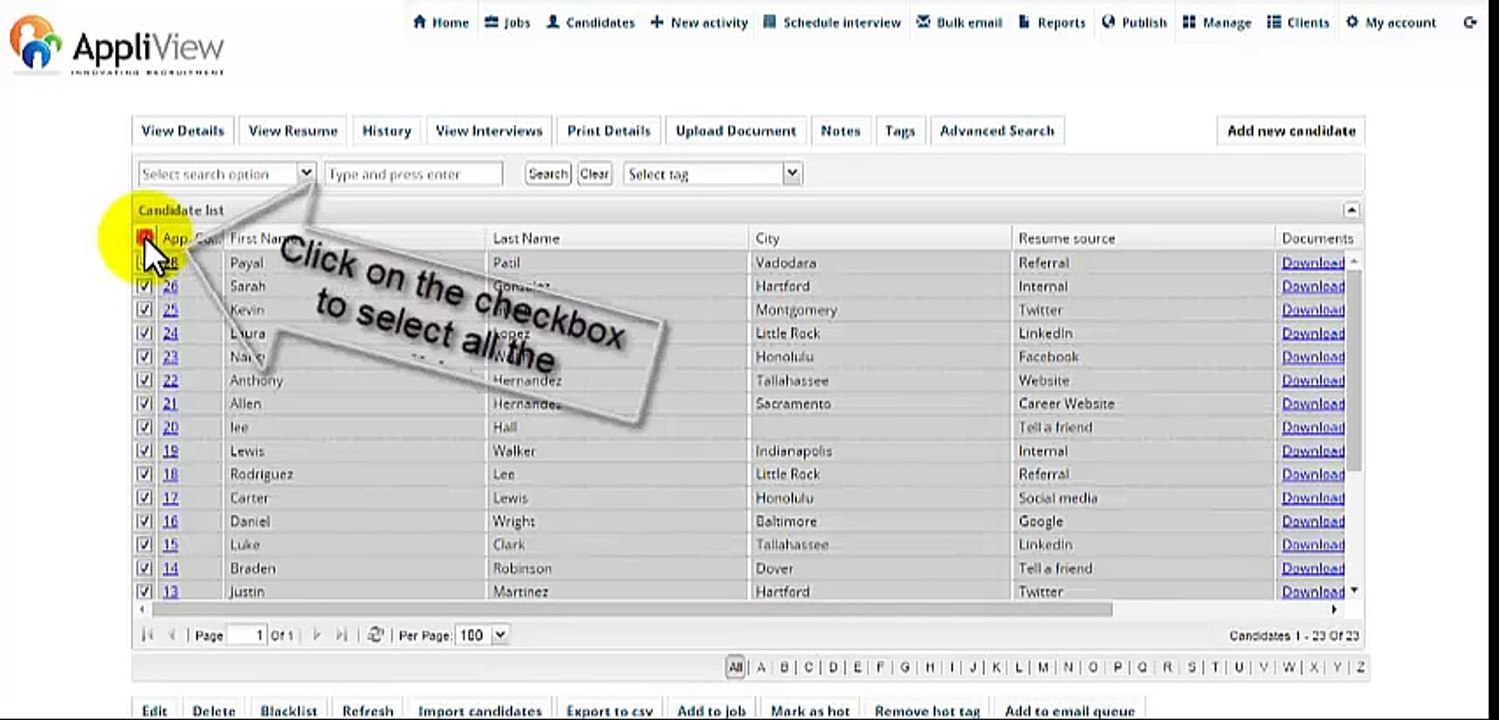Open Bulk email menu item
The height and width of the screenshot is (720, 1499).
[x=959, y=22]
